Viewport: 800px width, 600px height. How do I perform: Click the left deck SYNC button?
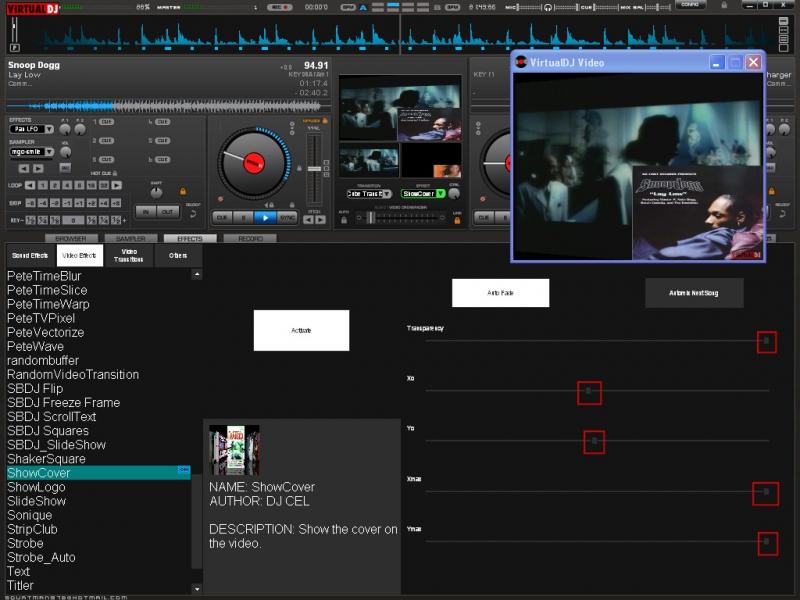coord(287,217)
